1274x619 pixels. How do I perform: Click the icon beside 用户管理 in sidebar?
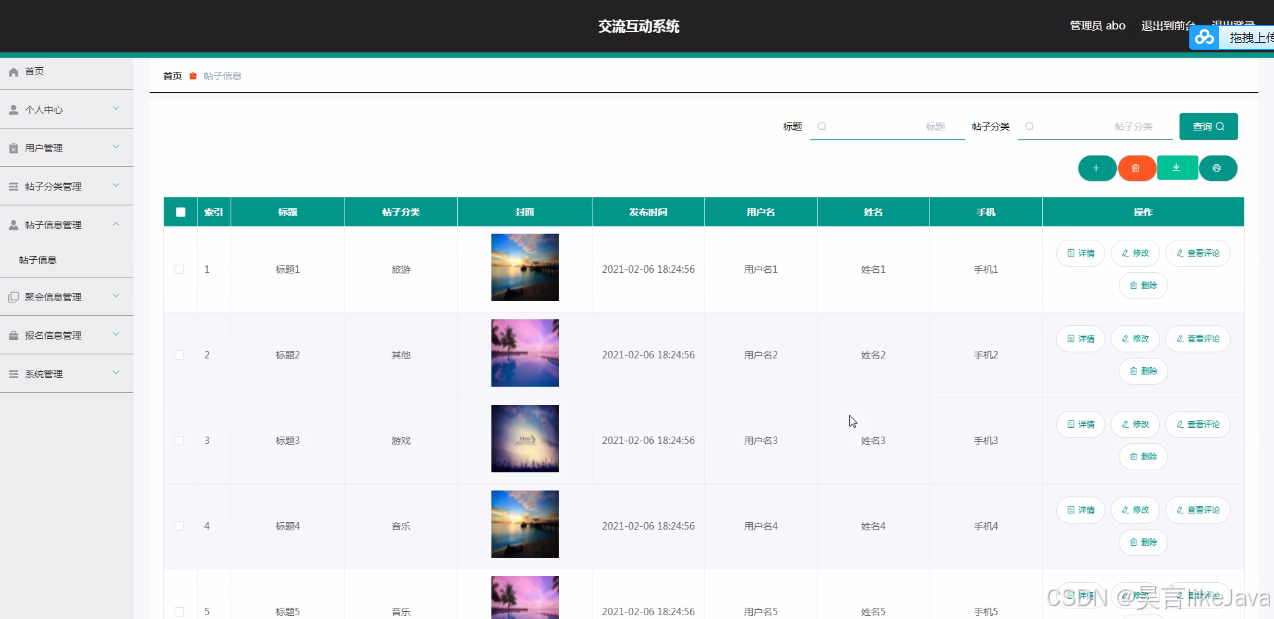click(x=14, y=148)
